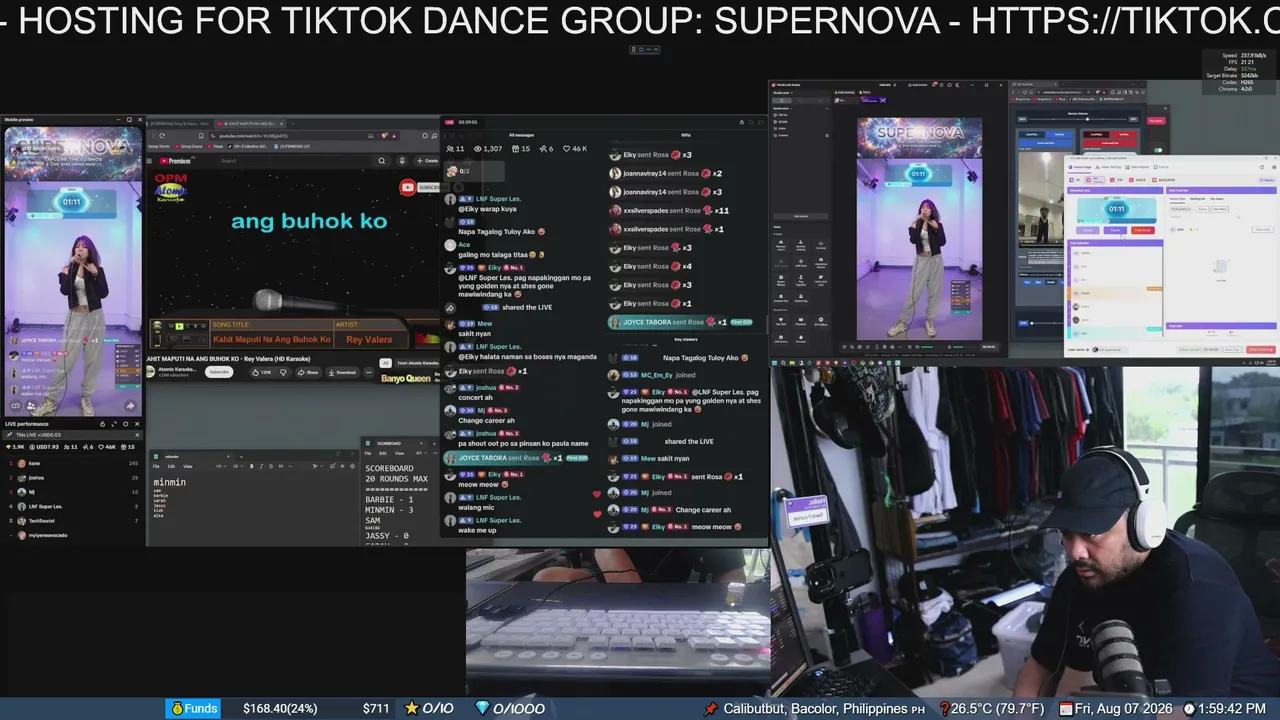Image resolution: width=1280 pixels, height=720 pixels.
Task: Click the kane row in the leaderboard
Action: pos(74,463)
